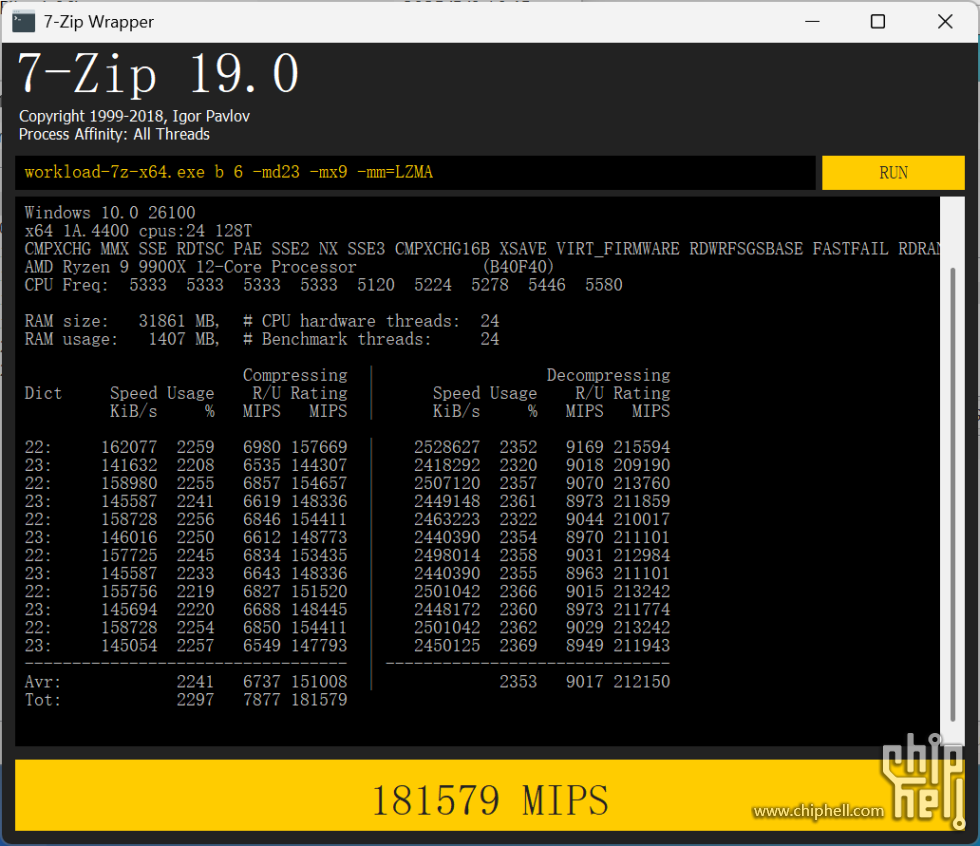Click compression speed value 141632

[129, 465]
